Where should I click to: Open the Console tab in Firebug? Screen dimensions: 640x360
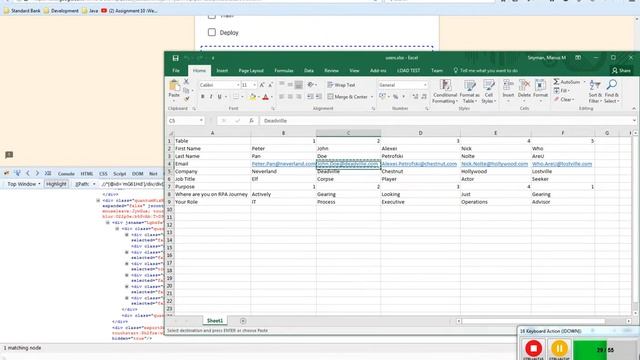tap(66, 173)
